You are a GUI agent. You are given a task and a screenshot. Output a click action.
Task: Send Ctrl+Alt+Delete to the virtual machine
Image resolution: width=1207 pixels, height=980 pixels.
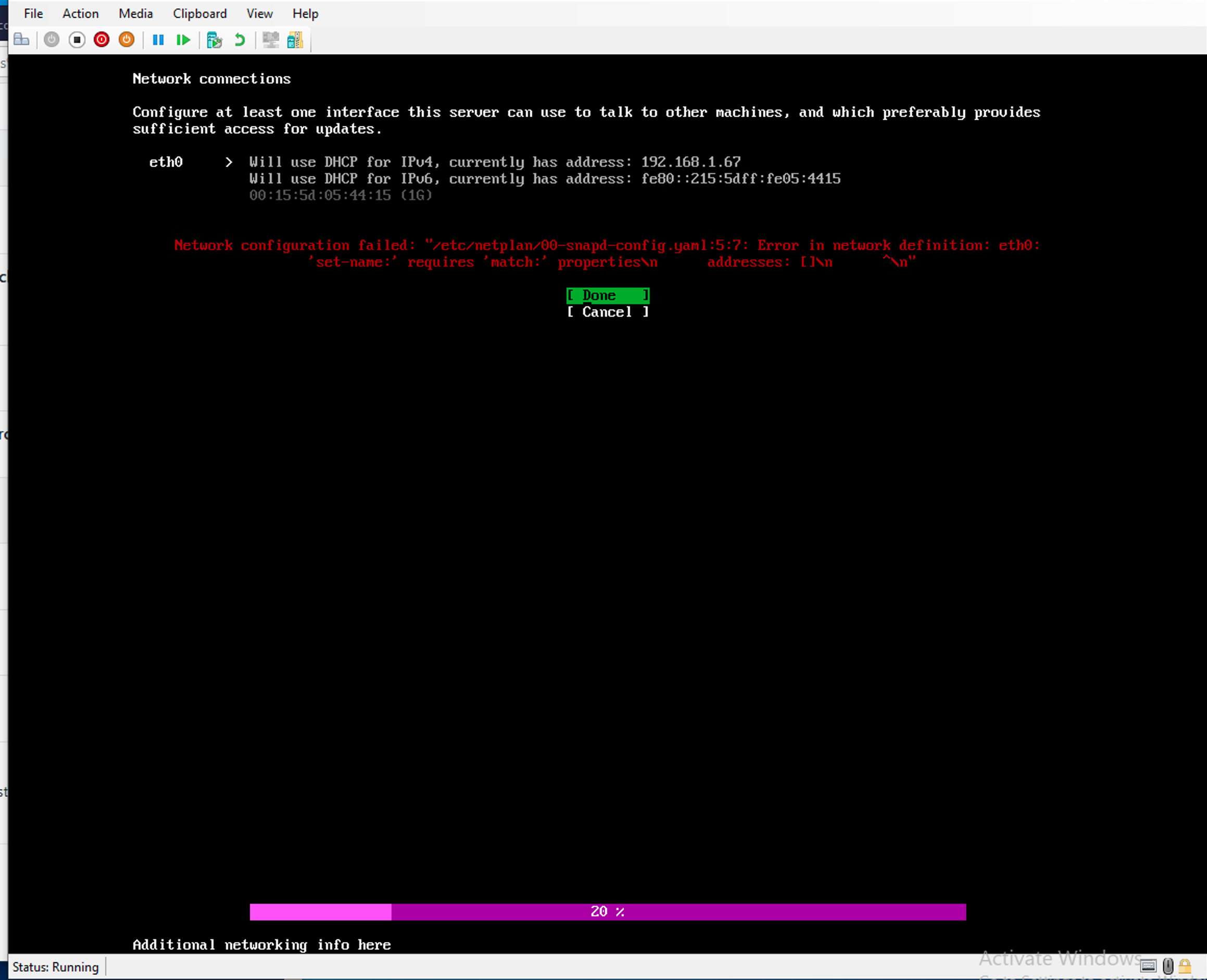coord(21,40)
